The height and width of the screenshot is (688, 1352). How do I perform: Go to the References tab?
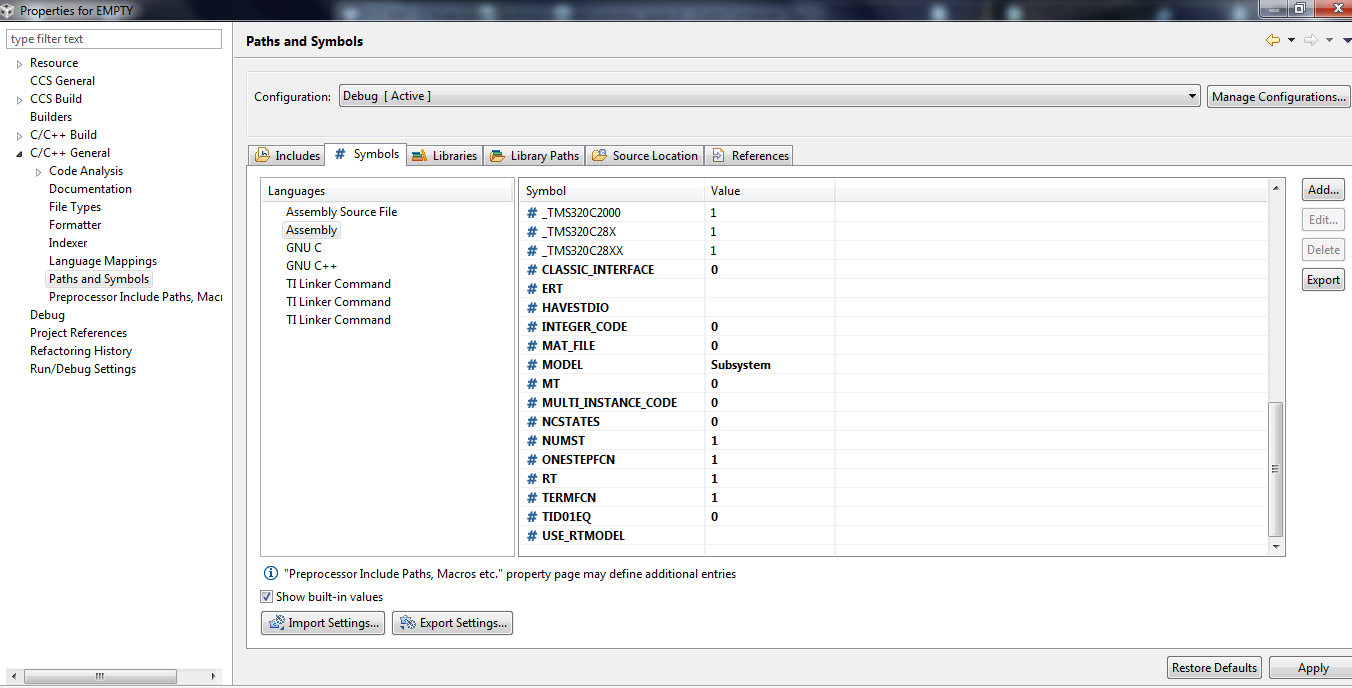click(749, 155)
